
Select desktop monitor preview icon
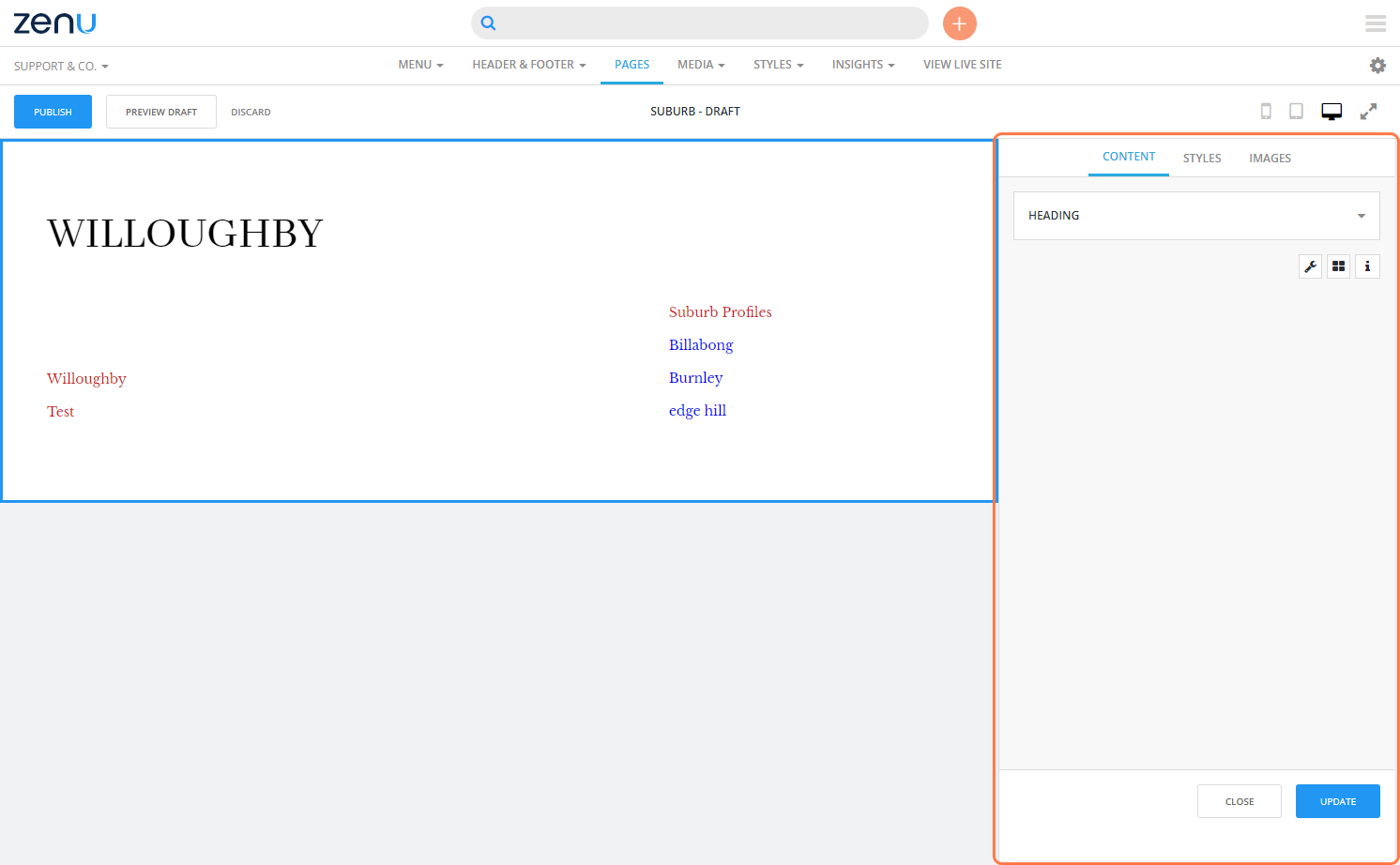click(x=1332, y=112)
